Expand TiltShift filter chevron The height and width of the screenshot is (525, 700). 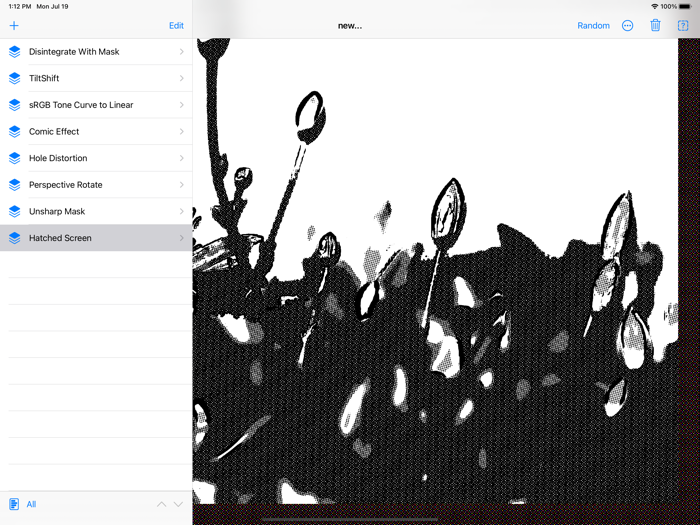click(x=181, y=78)
